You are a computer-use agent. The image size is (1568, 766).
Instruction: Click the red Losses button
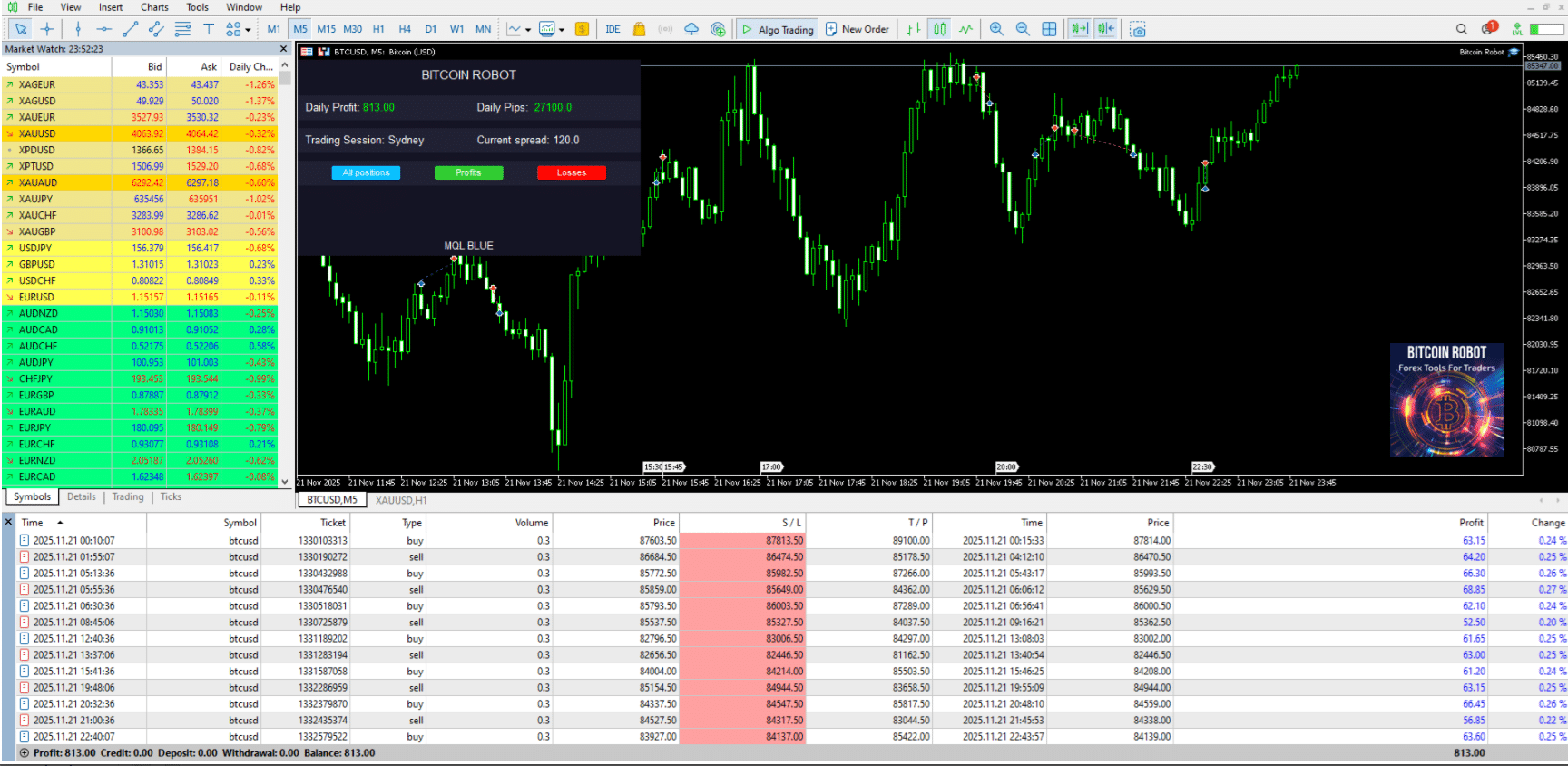pyautogui.click(x=571, y=172)
